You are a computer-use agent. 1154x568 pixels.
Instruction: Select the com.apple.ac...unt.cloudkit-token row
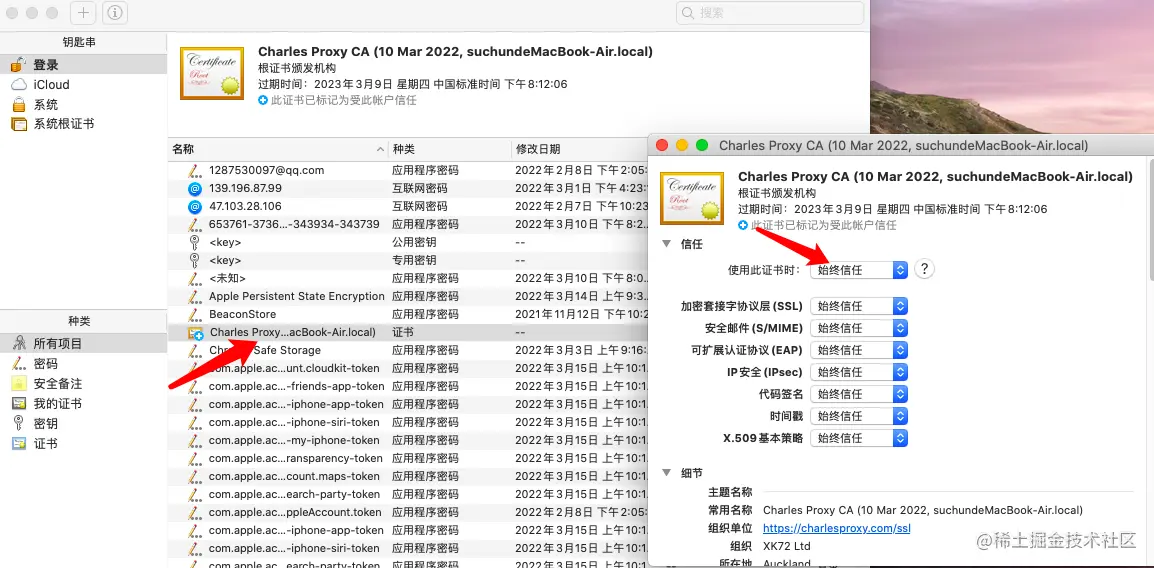click(408, 368)
